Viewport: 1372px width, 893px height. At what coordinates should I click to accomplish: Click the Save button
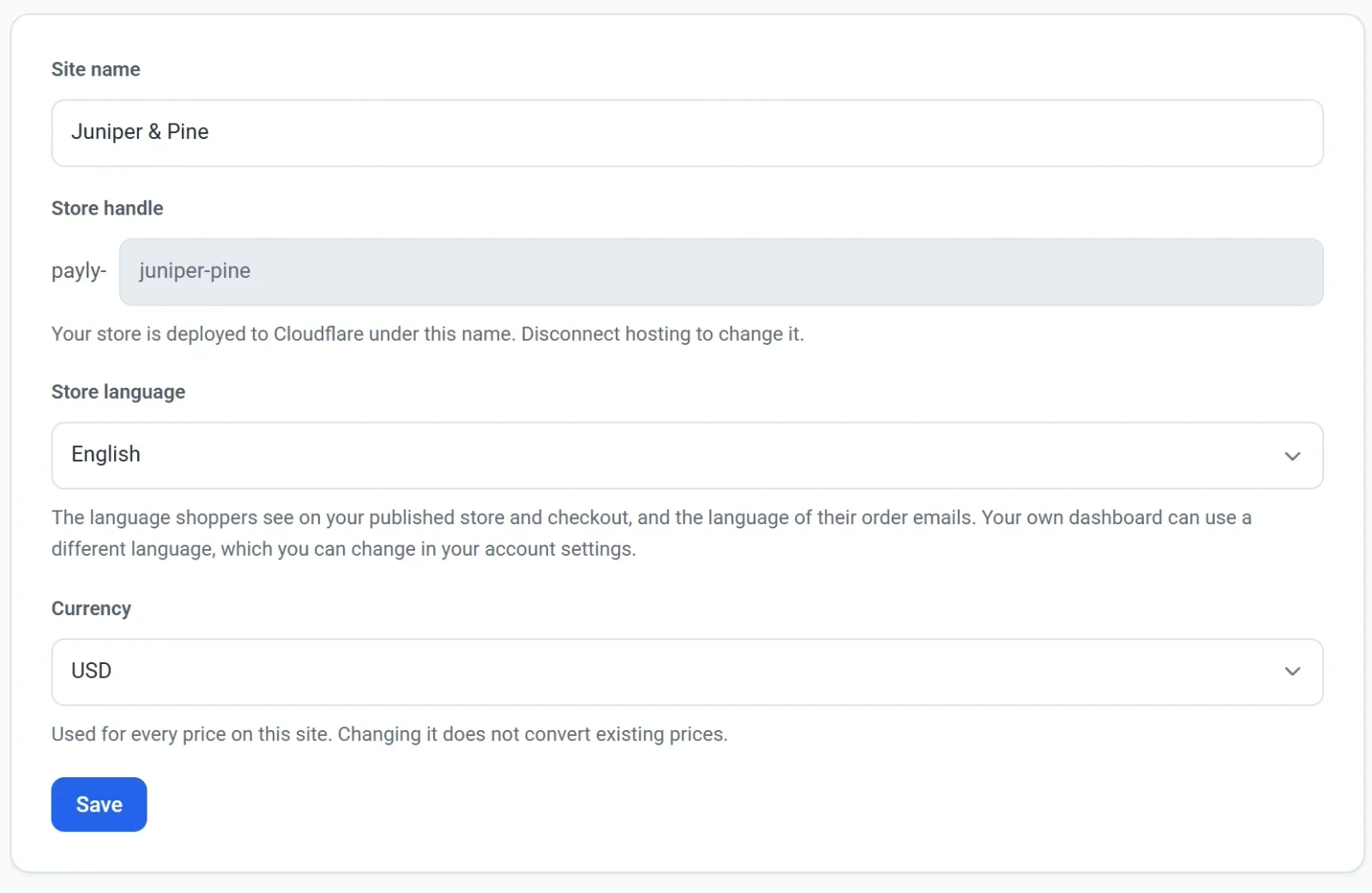99,805
